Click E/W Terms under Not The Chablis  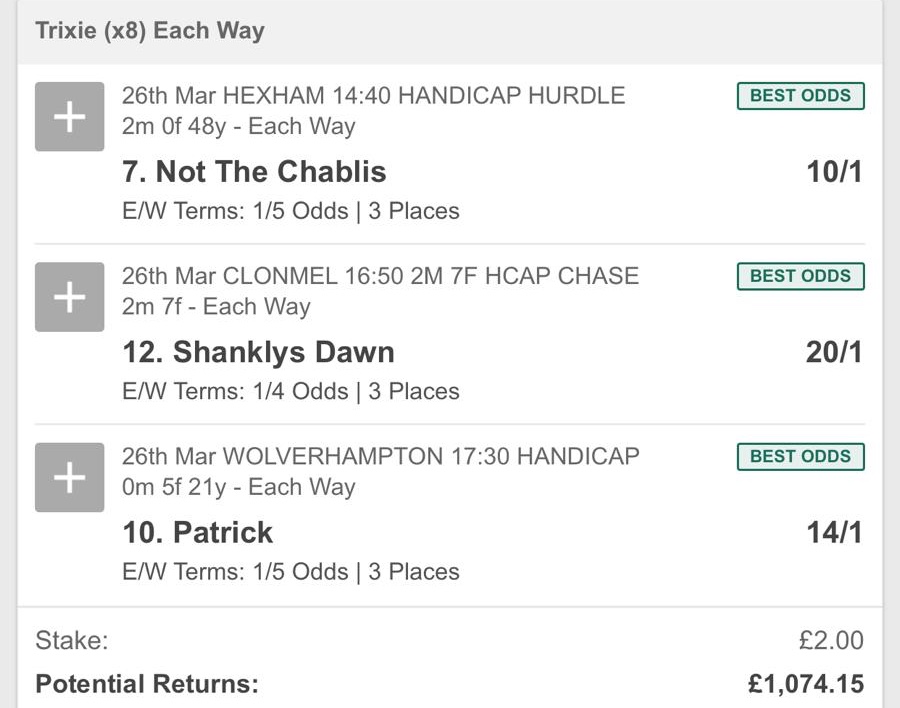tap(290, 211)
